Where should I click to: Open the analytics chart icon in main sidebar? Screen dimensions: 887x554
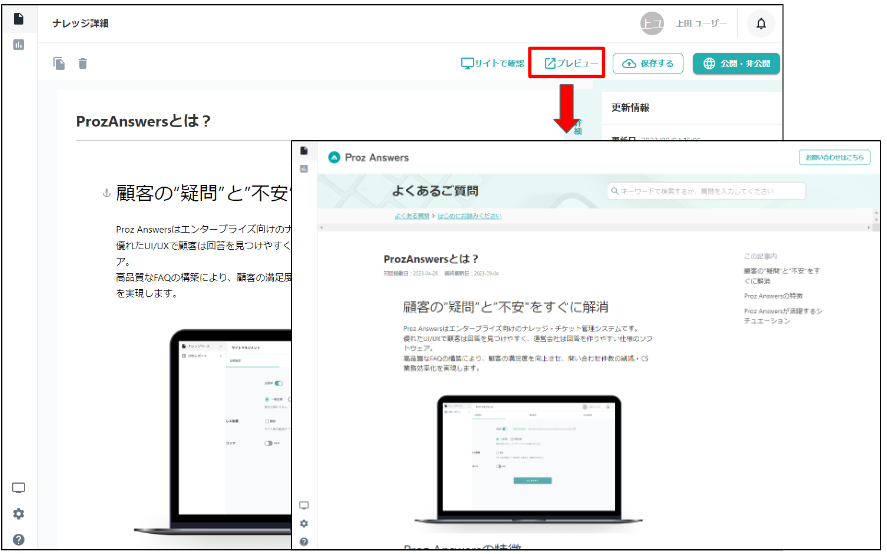pyautogui.click(x=19, y=44)
